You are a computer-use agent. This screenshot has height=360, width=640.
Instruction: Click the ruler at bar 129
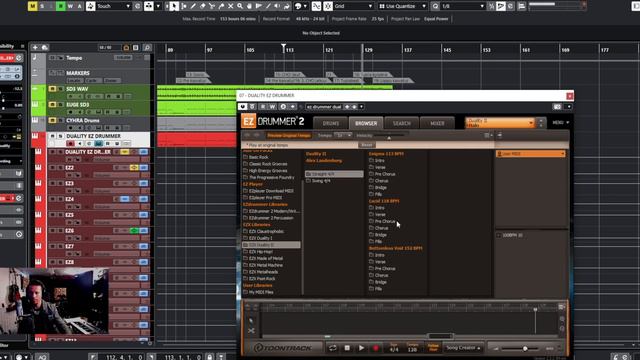click(368, 50)
